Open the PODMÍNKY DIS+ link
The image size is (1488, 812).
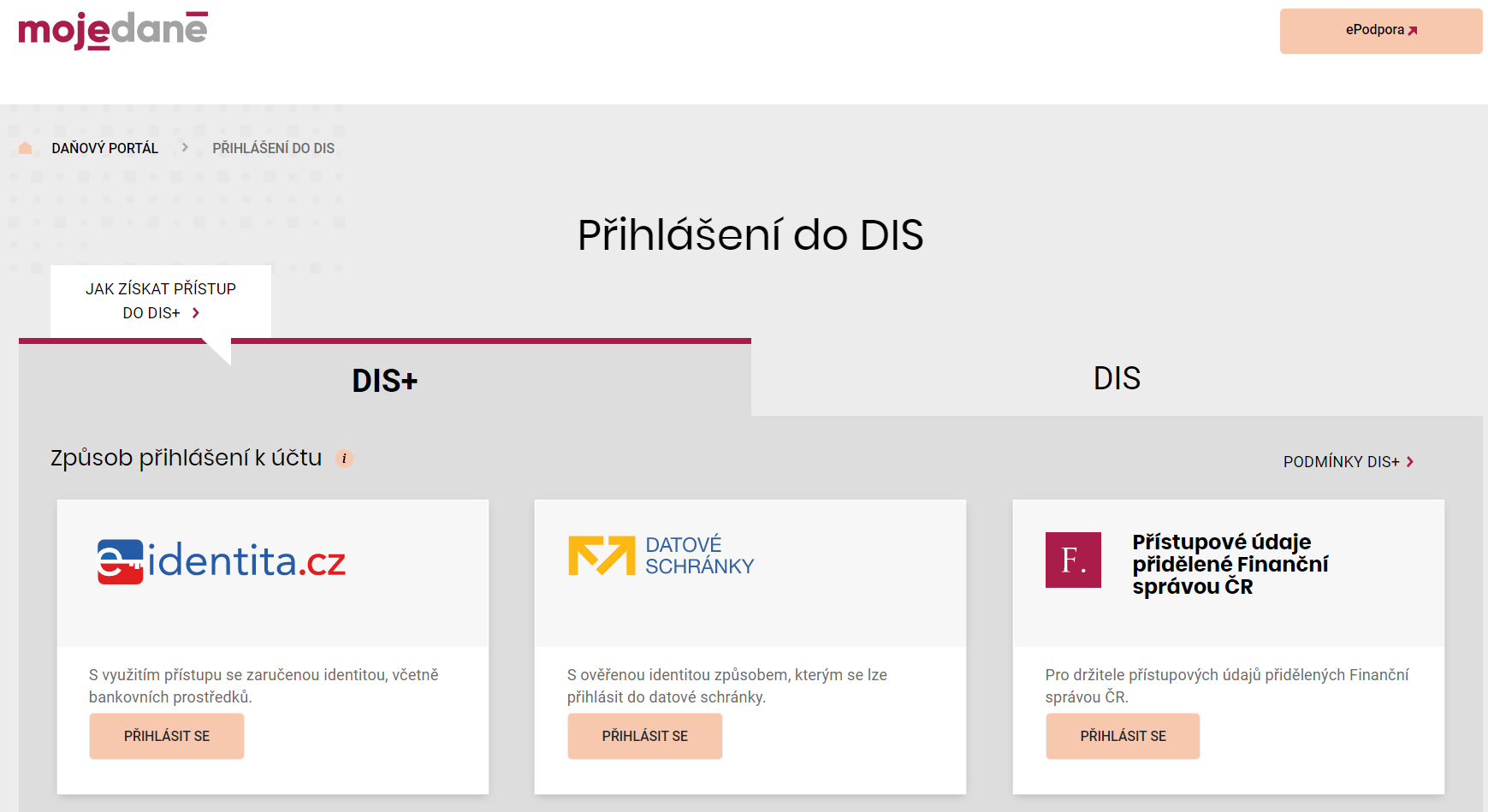[x=1341, y=462]
